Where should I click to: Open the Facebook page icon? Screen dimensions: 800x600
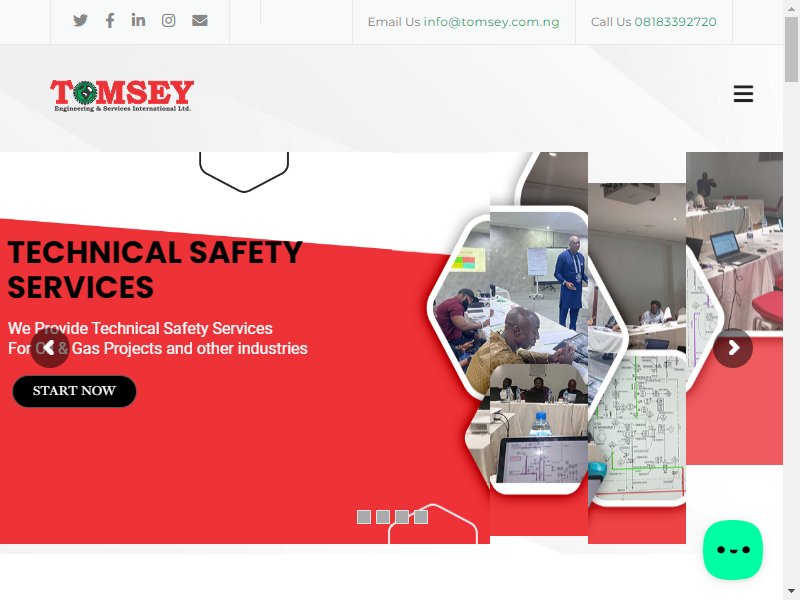point(110,20)
